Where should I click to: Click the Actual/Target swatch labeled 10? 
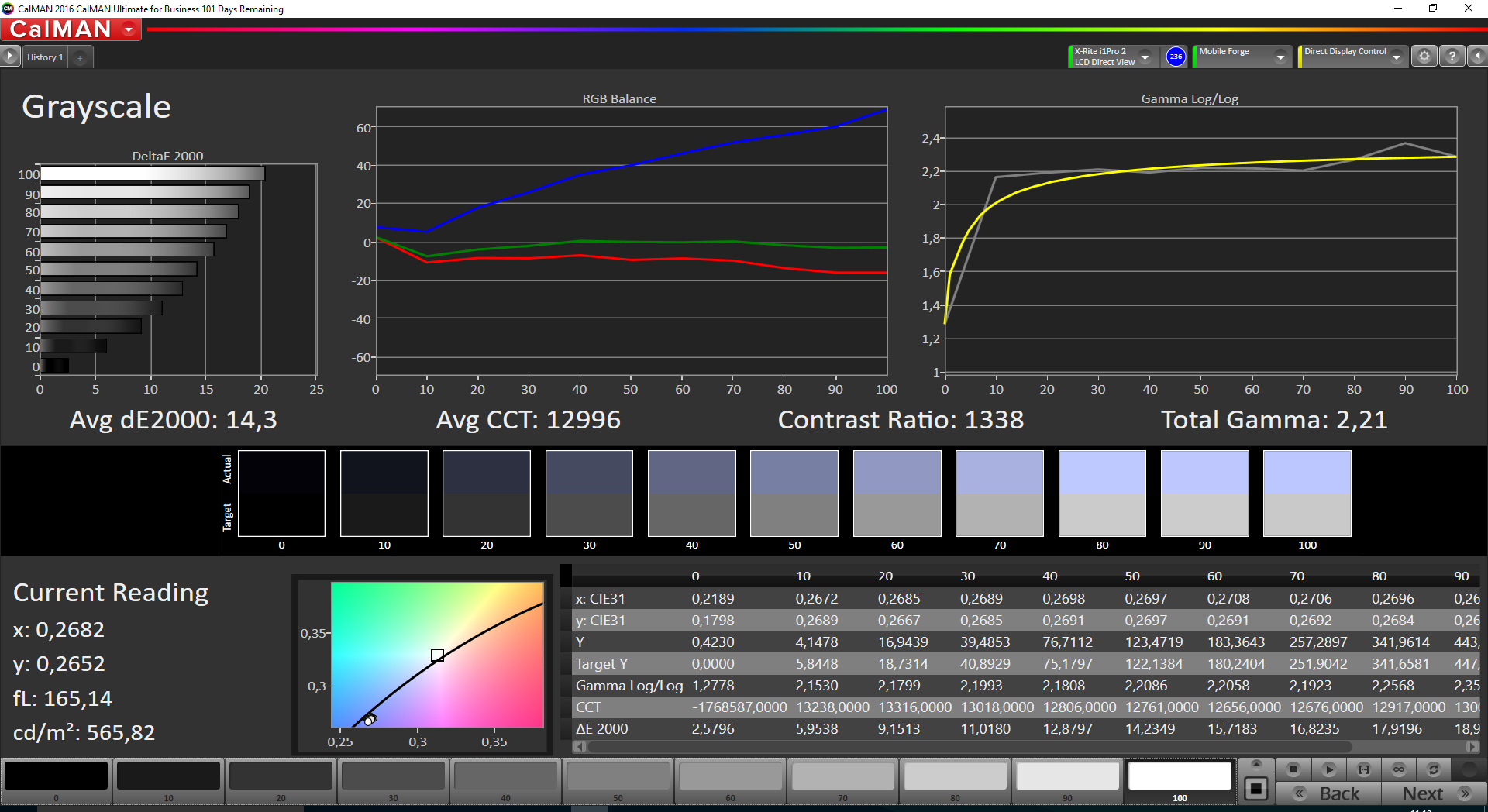click(384, 494)
